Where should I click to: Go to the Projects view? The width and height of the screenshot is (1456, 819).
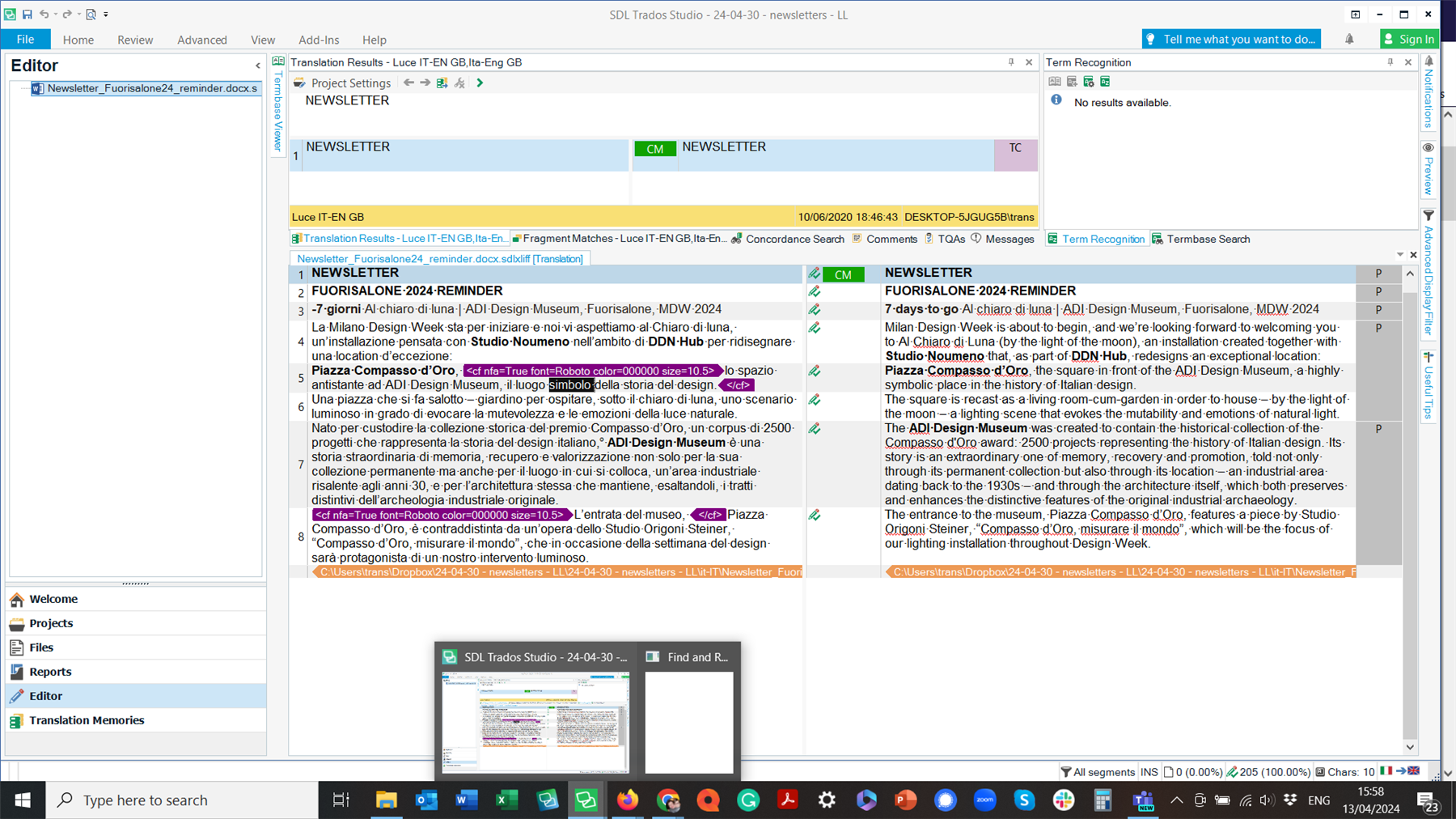pos(136,623)
